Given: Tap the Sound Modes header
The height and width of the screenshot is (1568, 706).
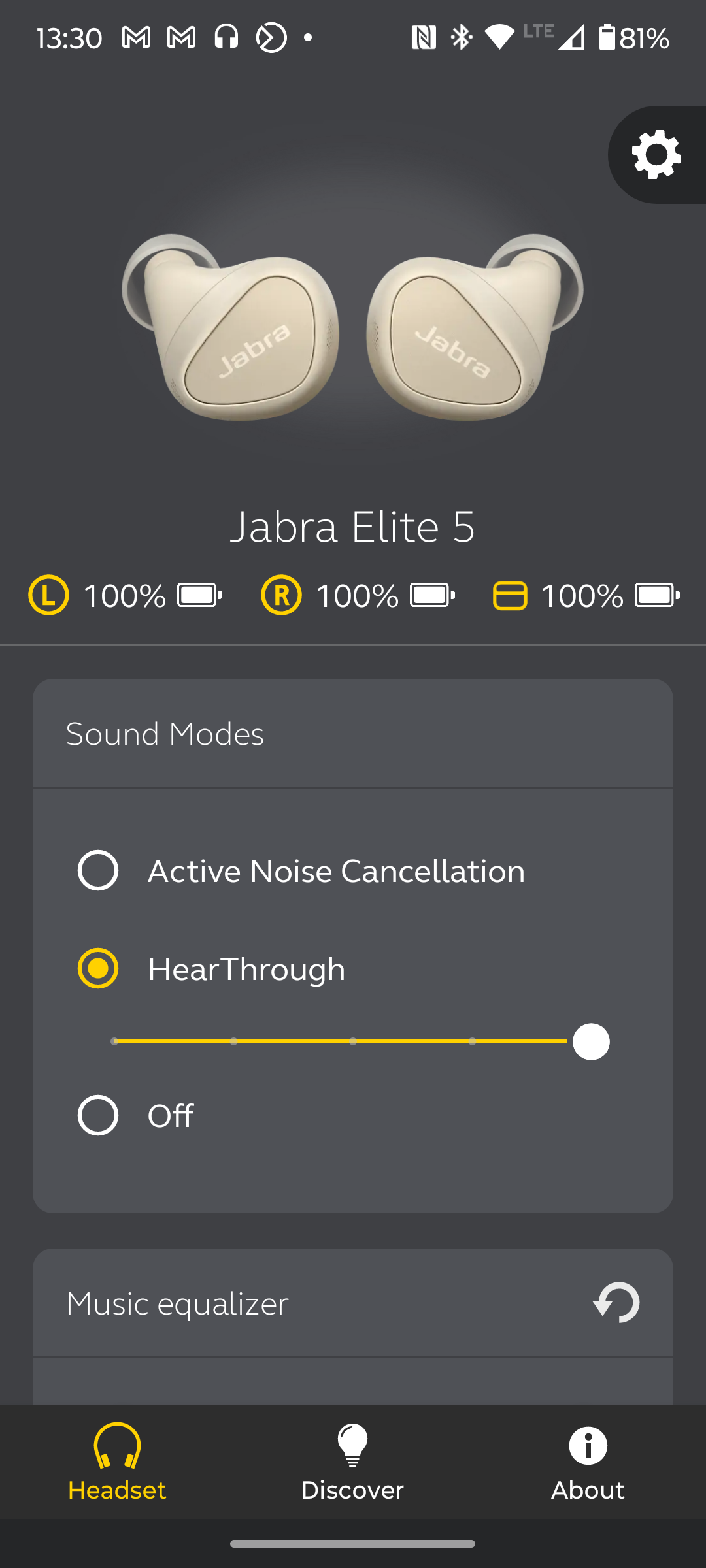Looking at the screenshot, I should tap(353, 733).
